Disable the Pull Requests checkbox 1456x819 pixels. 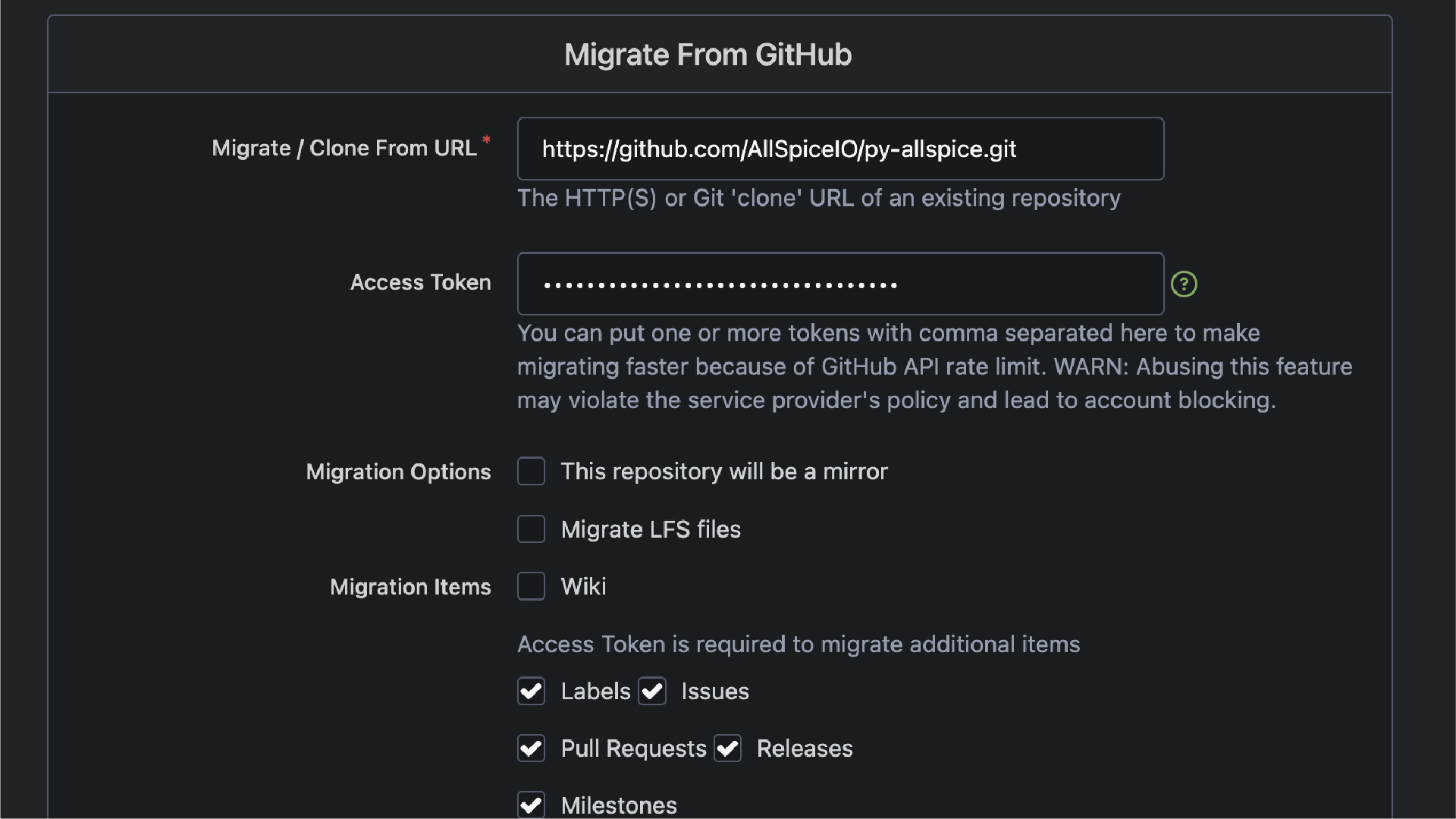click(531, 748)
